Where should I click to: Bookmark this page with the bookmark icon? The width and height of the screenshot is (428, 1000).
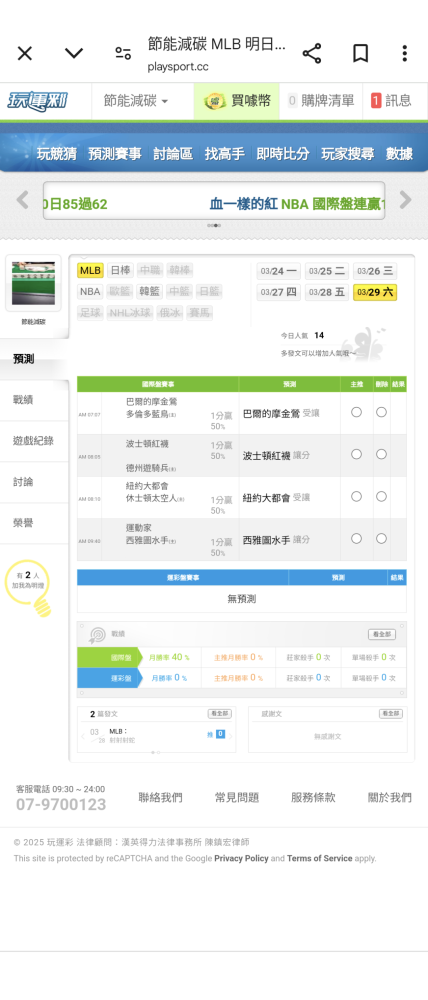360,54
